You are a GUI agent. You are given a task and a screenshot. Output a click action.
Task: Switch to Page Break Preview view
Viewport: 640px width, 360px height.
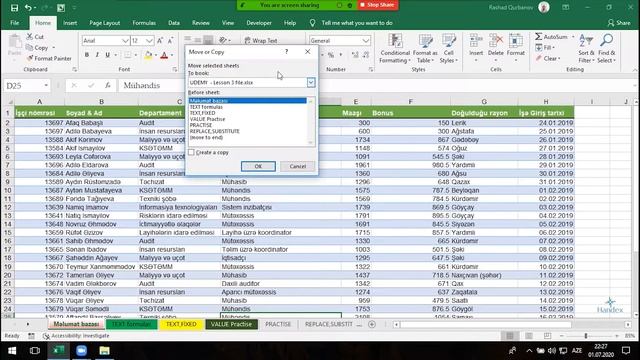(x=547, y=336)
